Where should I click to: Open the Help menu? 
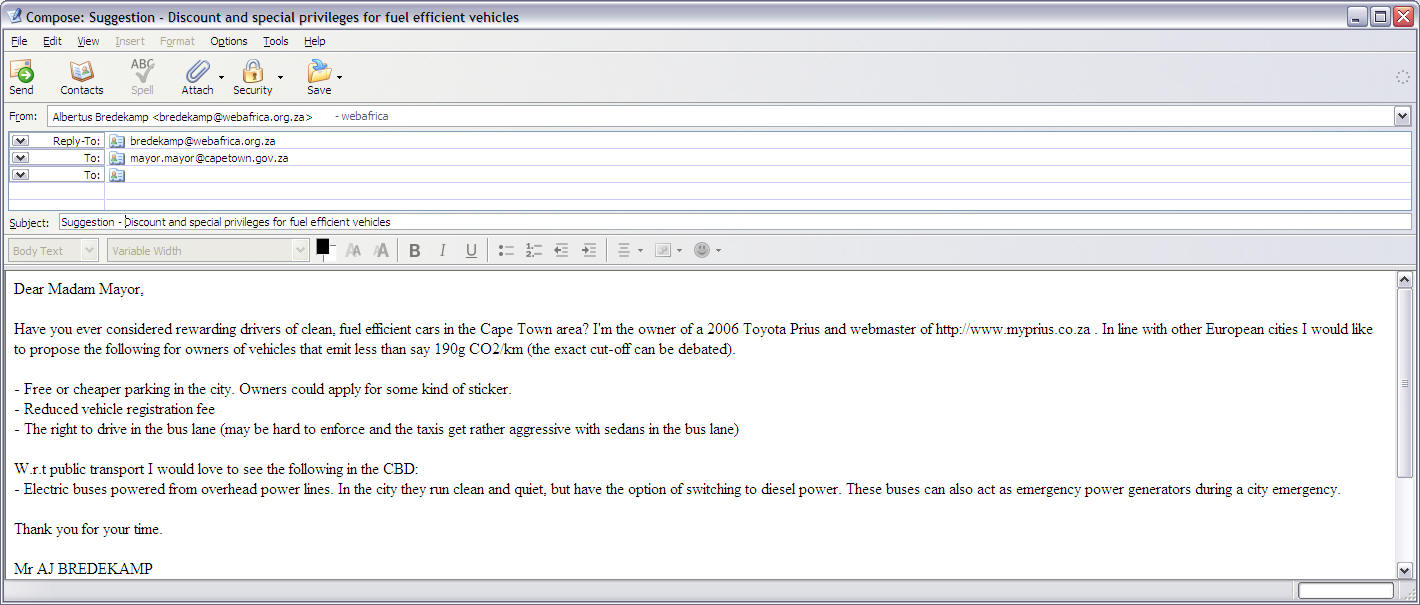click(315, 41)
